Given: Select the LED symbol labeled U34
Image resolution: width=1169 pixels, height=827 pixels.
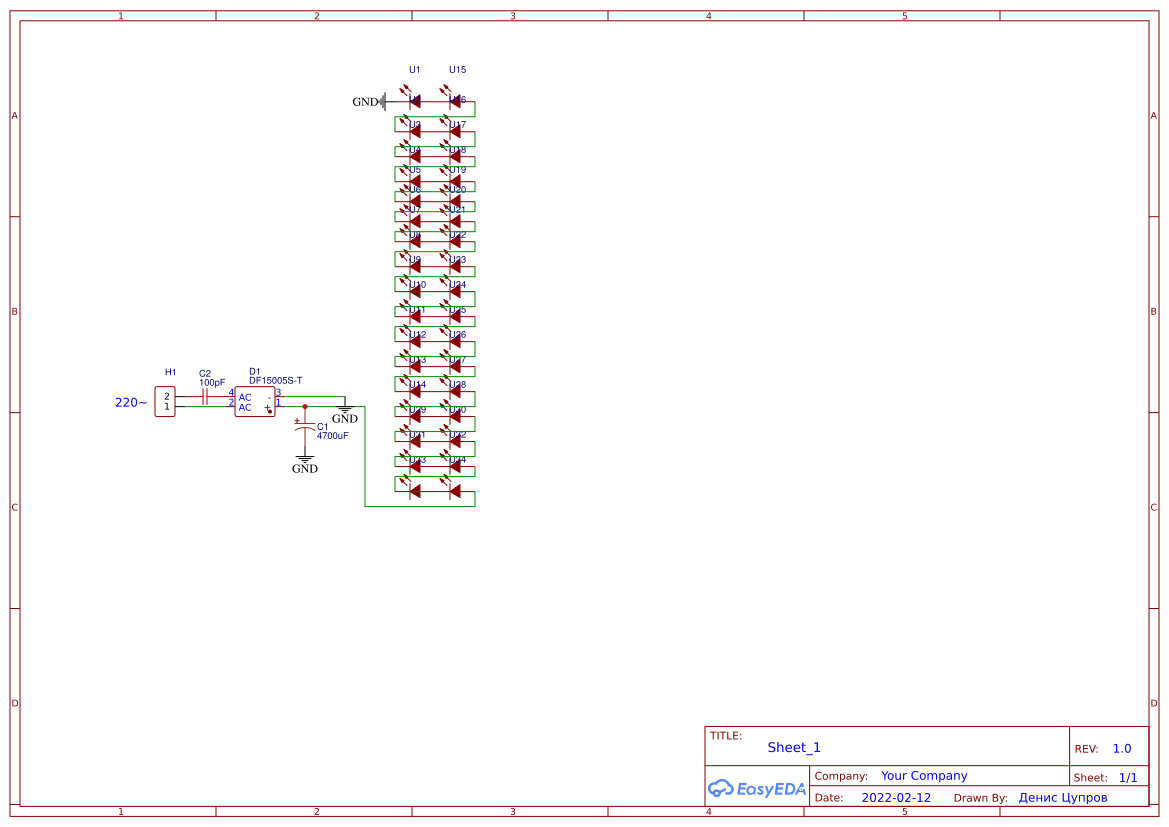Looking at the screenshot, I should [x=455, y=467].
